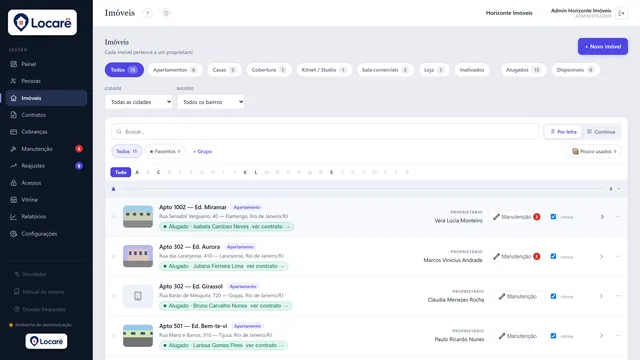This screenshot has width=640, height=360.
Task: Open ver contrato for Isabela Cardoso Neves
Action: pos(270,227)
